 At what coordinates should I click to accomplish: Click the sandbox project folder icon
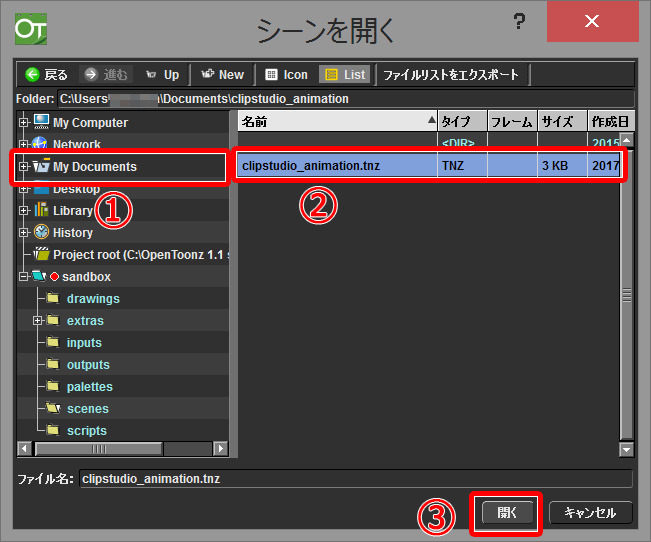39,276
